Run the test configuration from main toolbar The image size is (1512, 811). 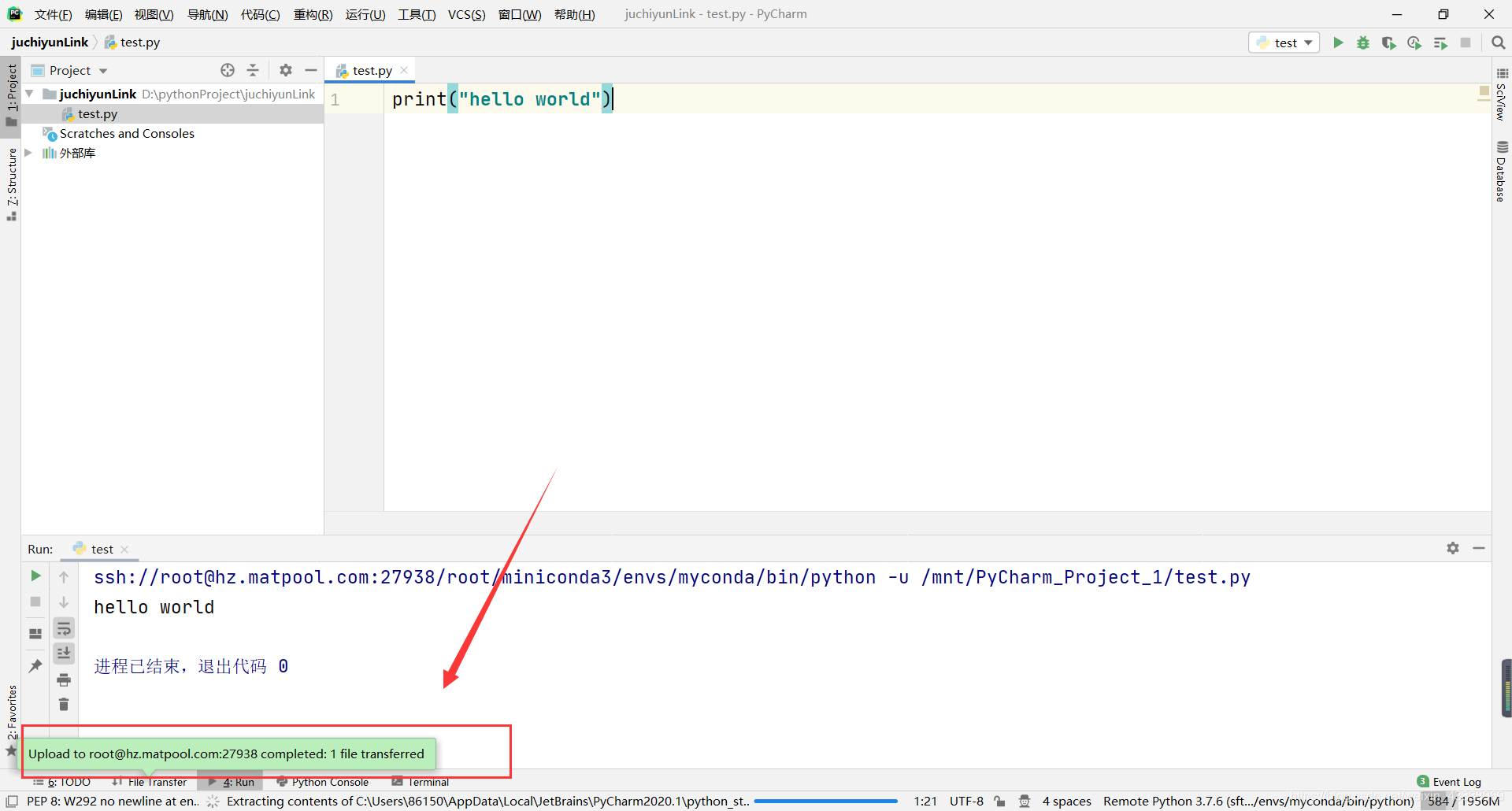[x=1338, y=43]
